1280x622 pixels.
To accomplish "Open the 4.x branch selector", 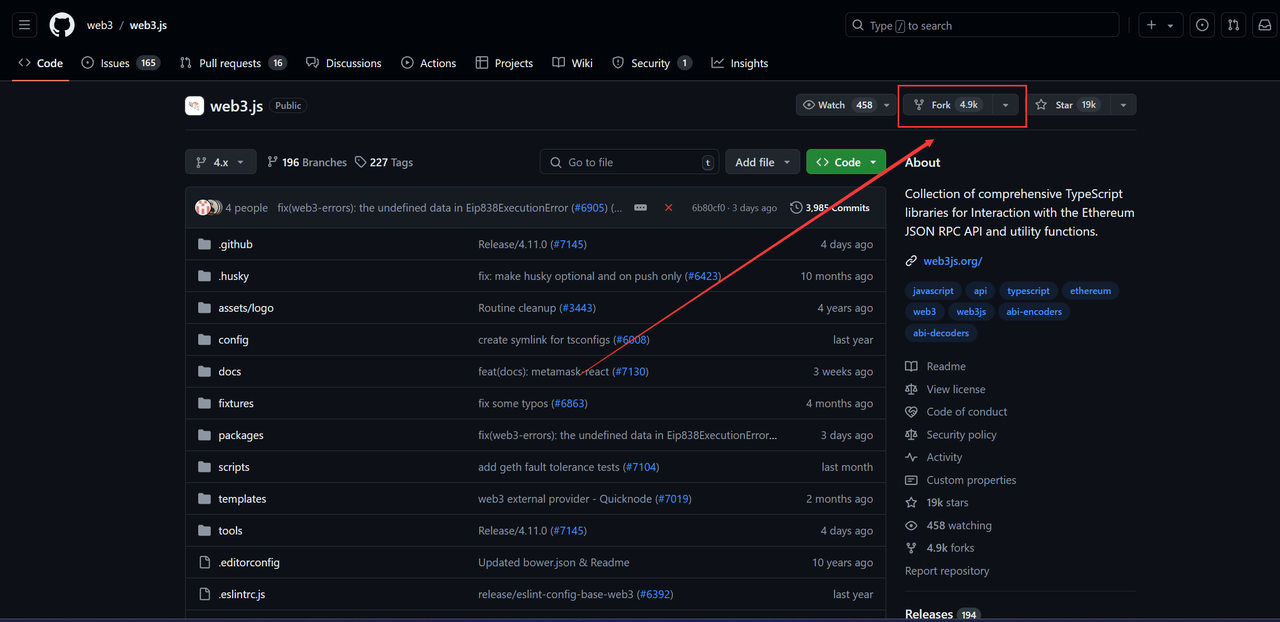I will [x=220, y=162].
